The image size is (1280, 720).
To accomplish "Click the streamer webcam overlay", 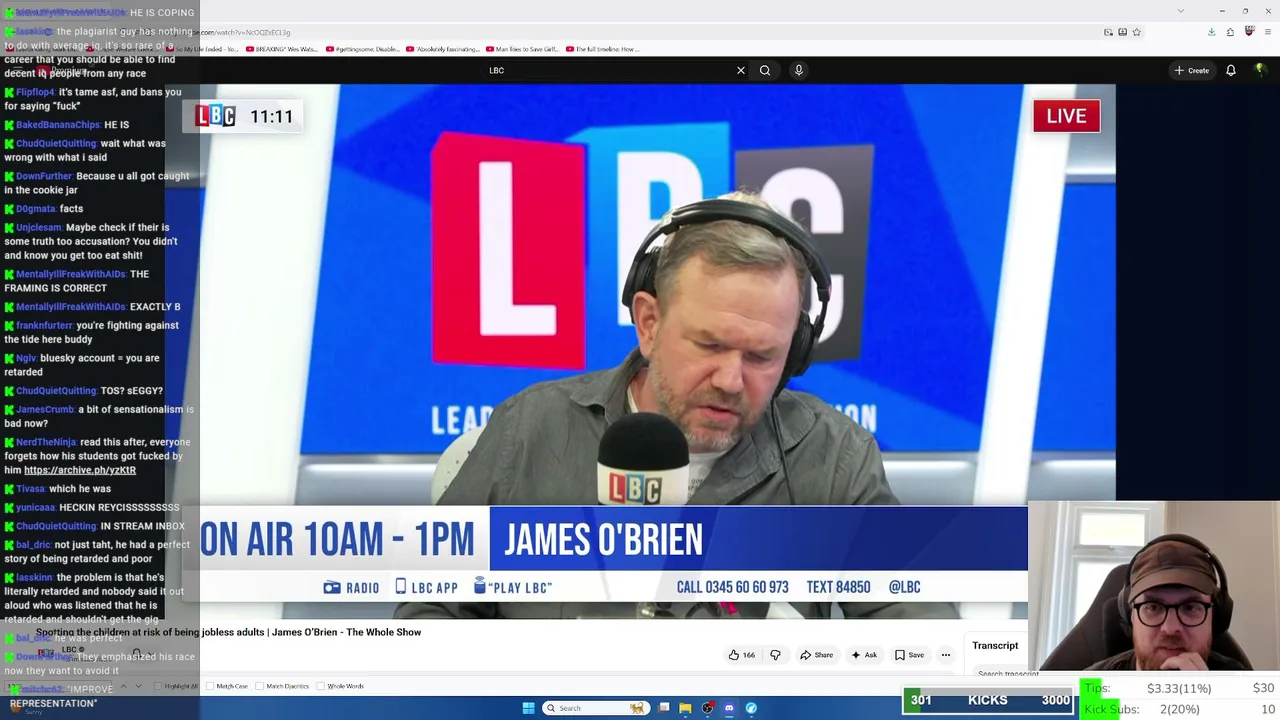I will coord(1154,588).
